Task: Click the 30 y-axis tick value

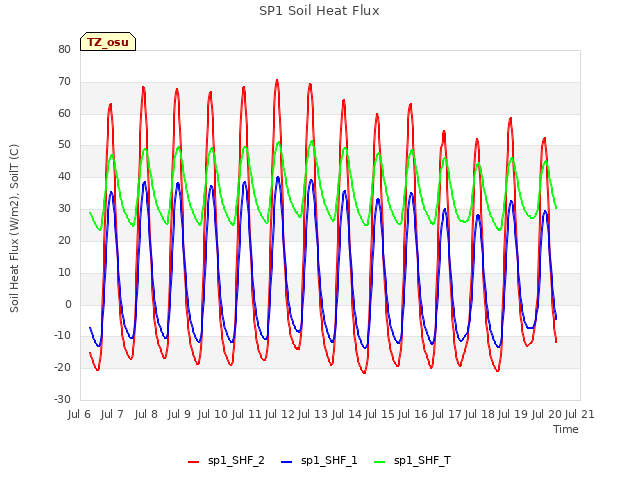Action: coord(64,209)
